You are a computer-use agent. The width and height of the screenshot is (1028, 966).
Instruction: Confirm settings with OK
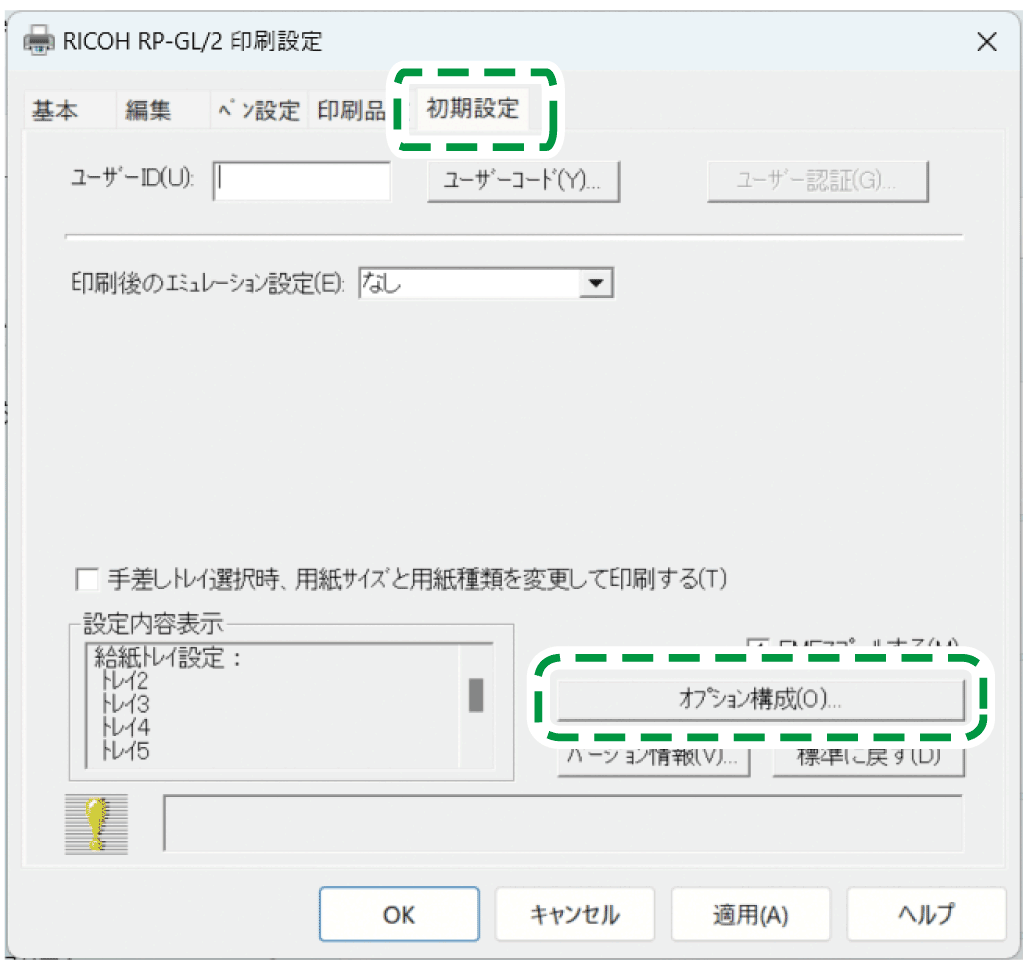pos(399,913)
